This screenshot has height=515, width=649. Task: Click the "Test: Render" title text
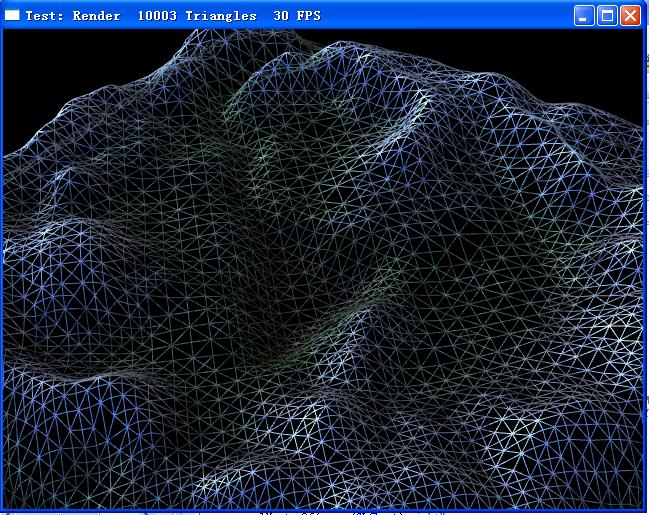tap(73, 16)
